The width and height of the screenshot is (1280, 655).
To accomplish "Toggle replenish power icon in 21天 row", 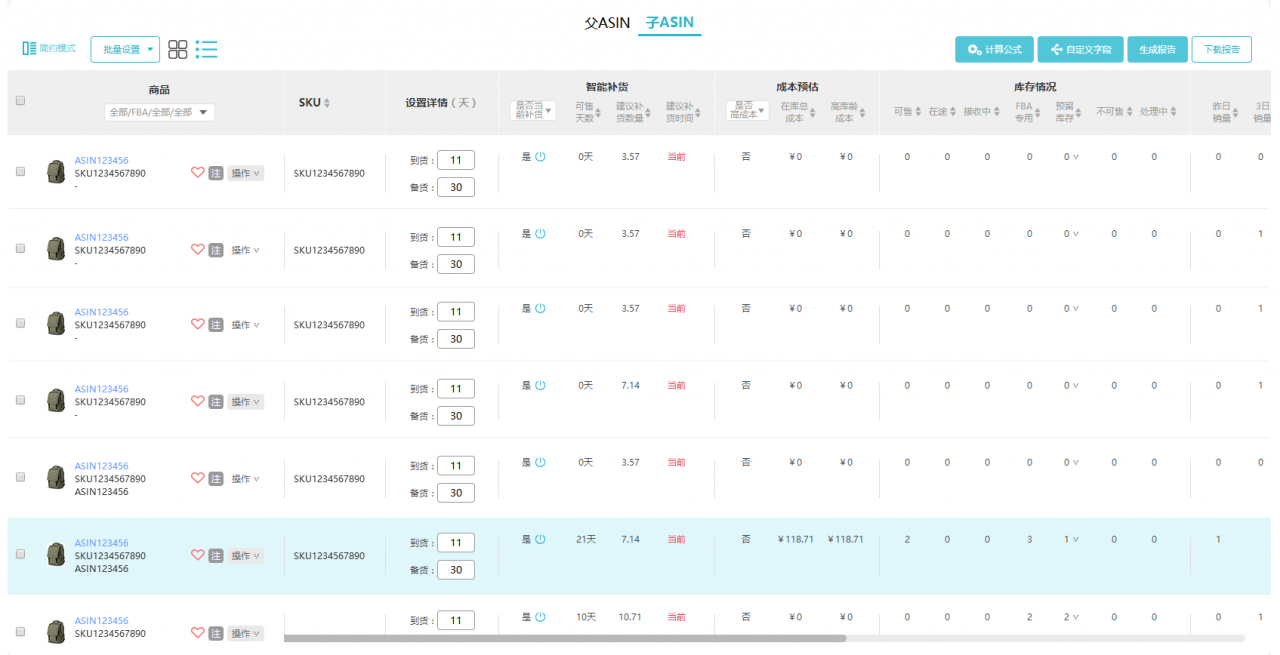I will click(540, 539).
